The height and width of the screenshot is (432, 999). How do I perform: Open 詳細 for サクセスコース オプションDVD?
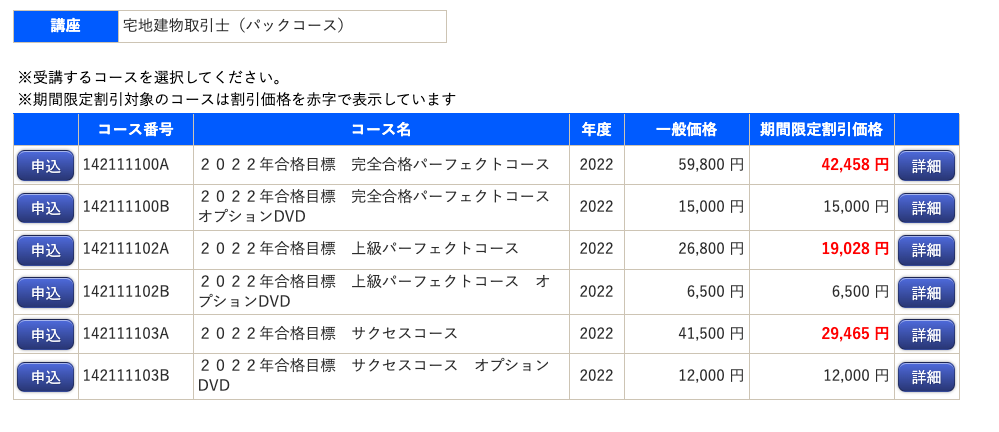[926, 377]
